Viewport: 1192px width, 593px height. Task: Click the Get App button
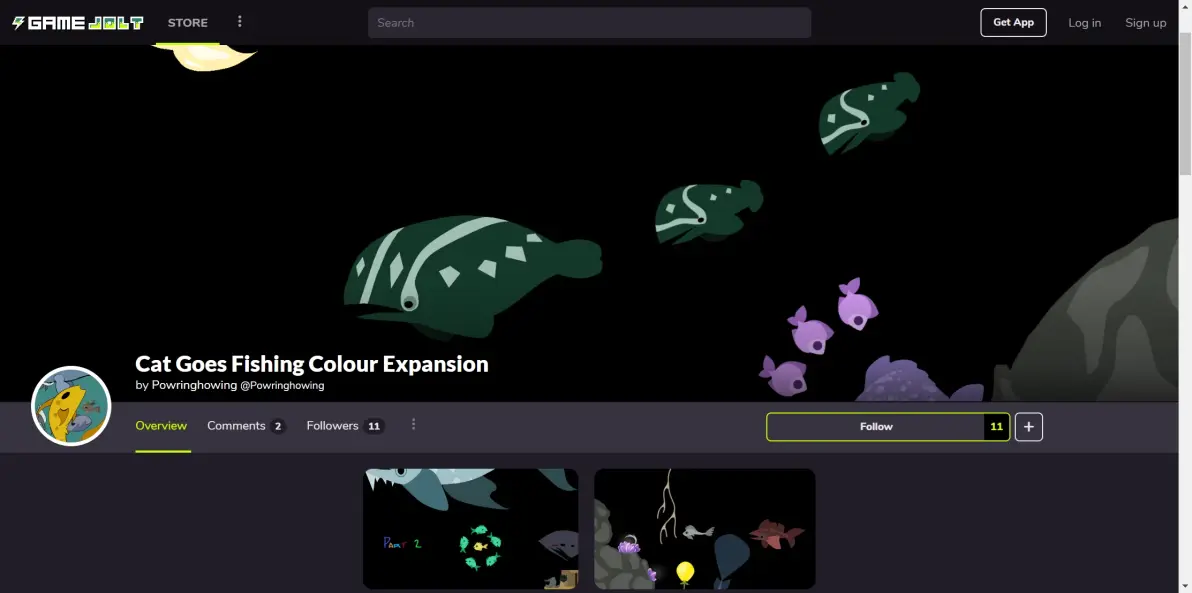click(1013, 23)
